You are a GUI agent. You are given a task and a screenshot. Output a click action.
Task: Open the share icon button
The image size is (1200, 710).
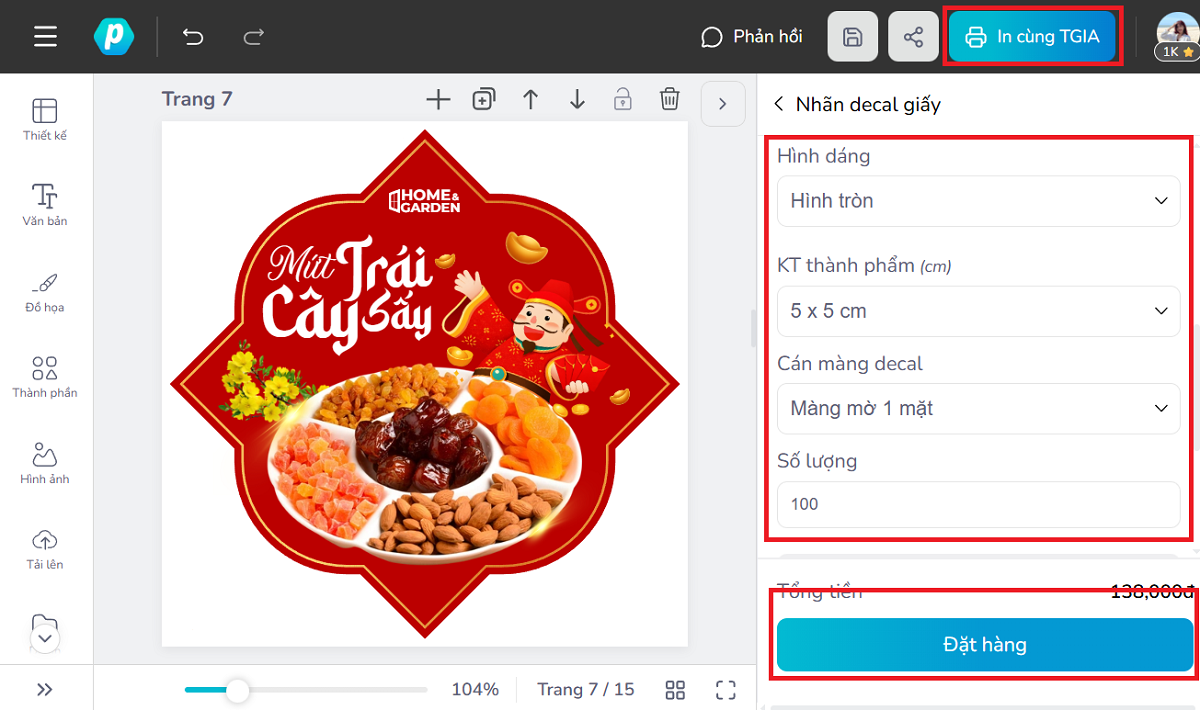coord(913,37)
